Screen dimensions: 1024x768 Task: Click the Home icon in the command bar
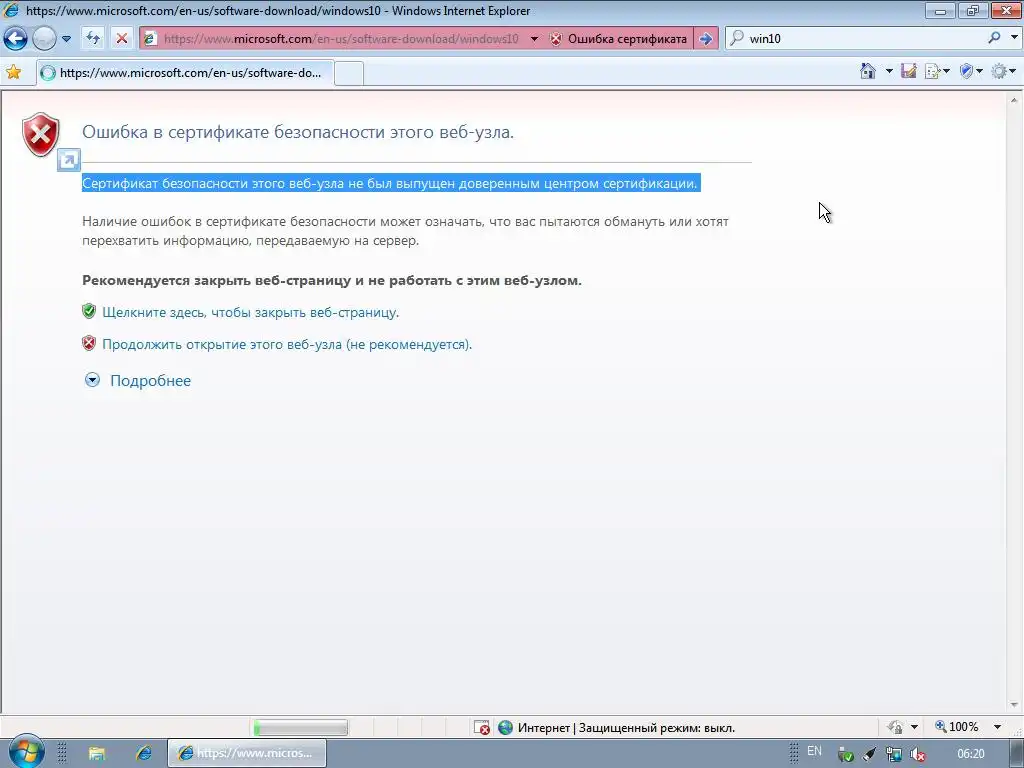[867, 71]
